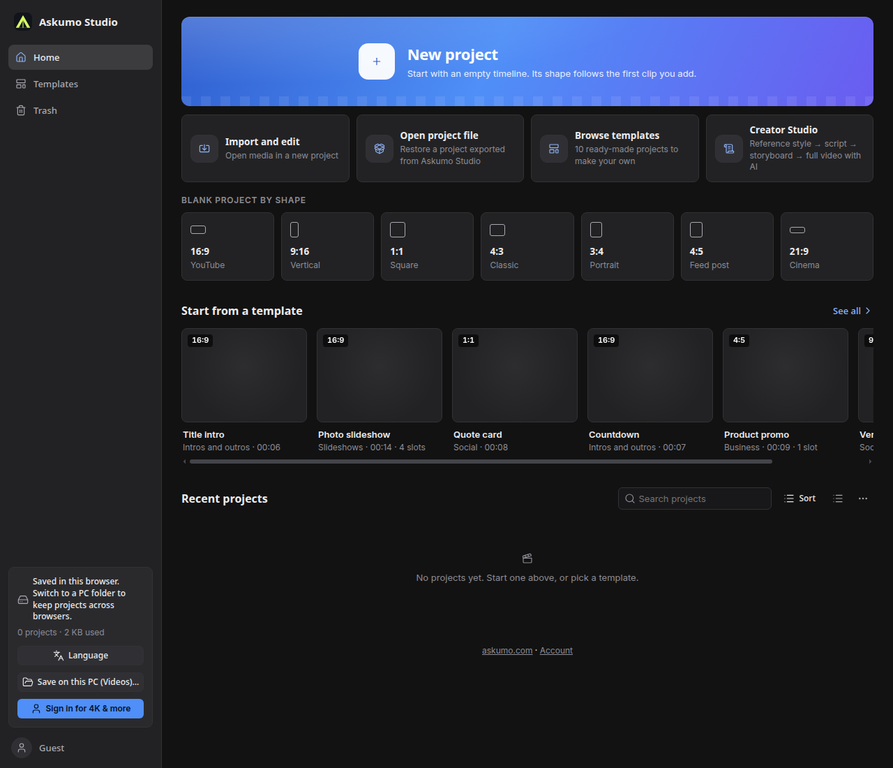The width and height of the screenshot is (893, 768).
Task: Select the 16:9 YouTube shape icon
Action: click(x=198, y=230)
